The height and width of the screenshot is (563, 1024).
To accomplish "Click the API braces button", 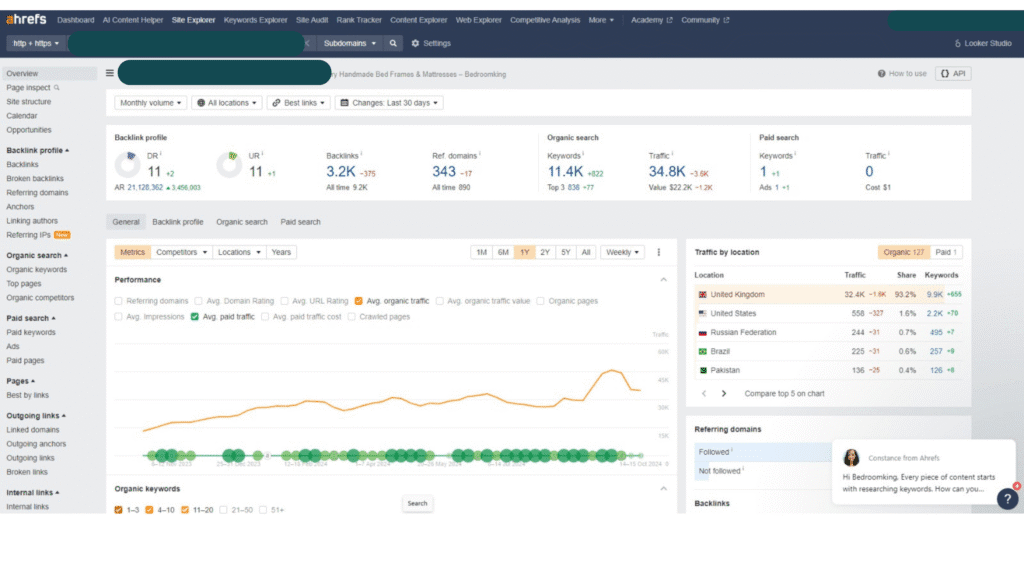I will coord(952,73).
